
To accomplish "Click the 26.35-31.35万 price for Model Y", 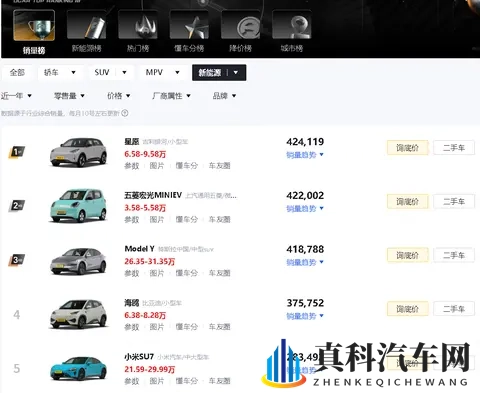I will point(149,261).
